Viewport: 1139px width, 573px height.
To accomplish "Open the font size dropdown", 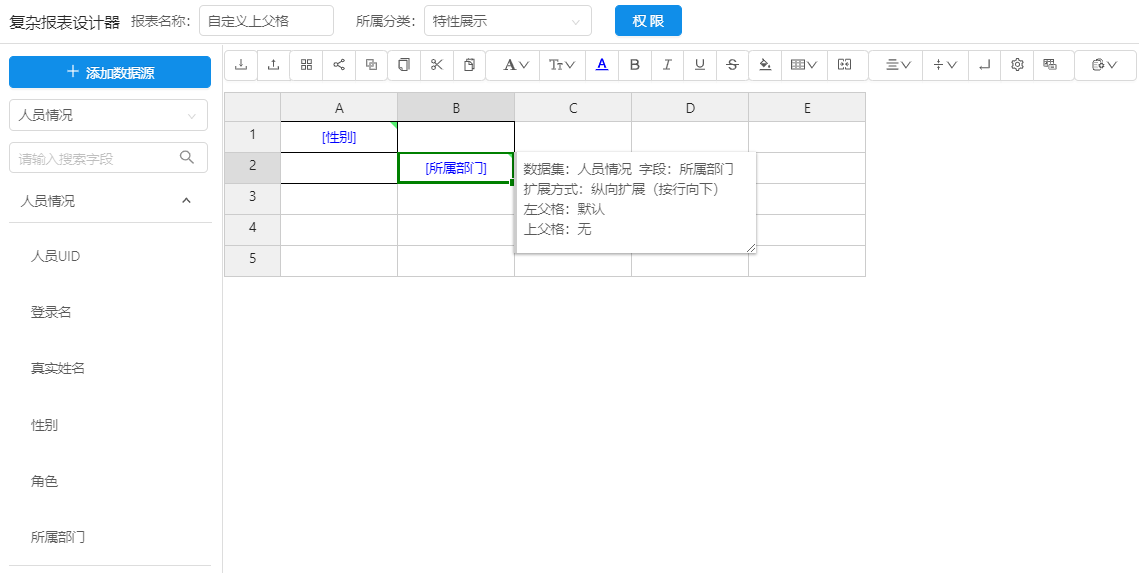I will coord(562,65).
